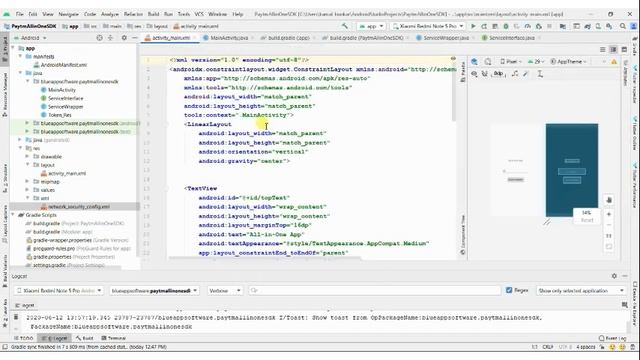
Task: Click scroll-from-source target icon in Project panel
Action: (99, 38)
